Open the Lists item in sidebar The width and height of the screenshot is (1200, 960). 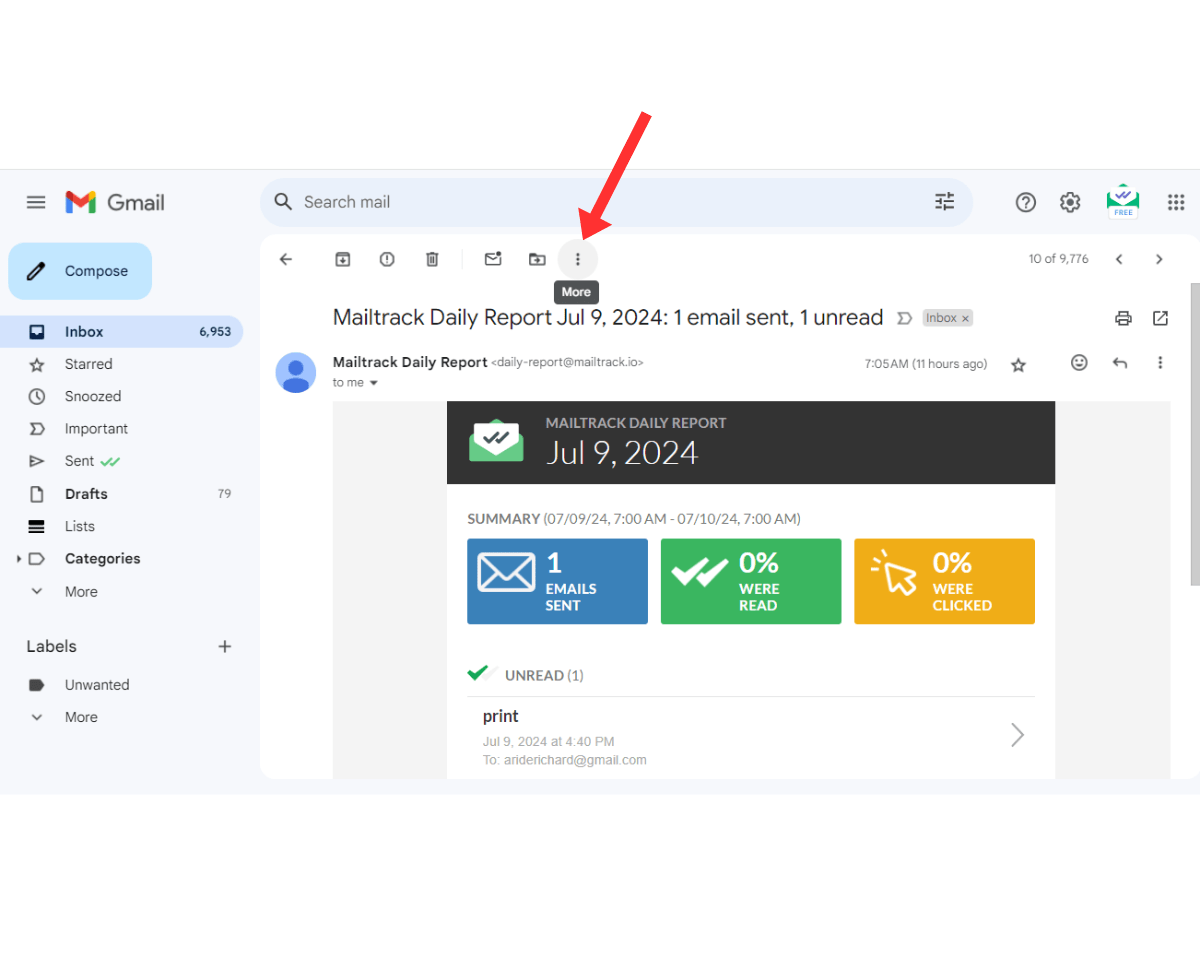tap(121, 526)
